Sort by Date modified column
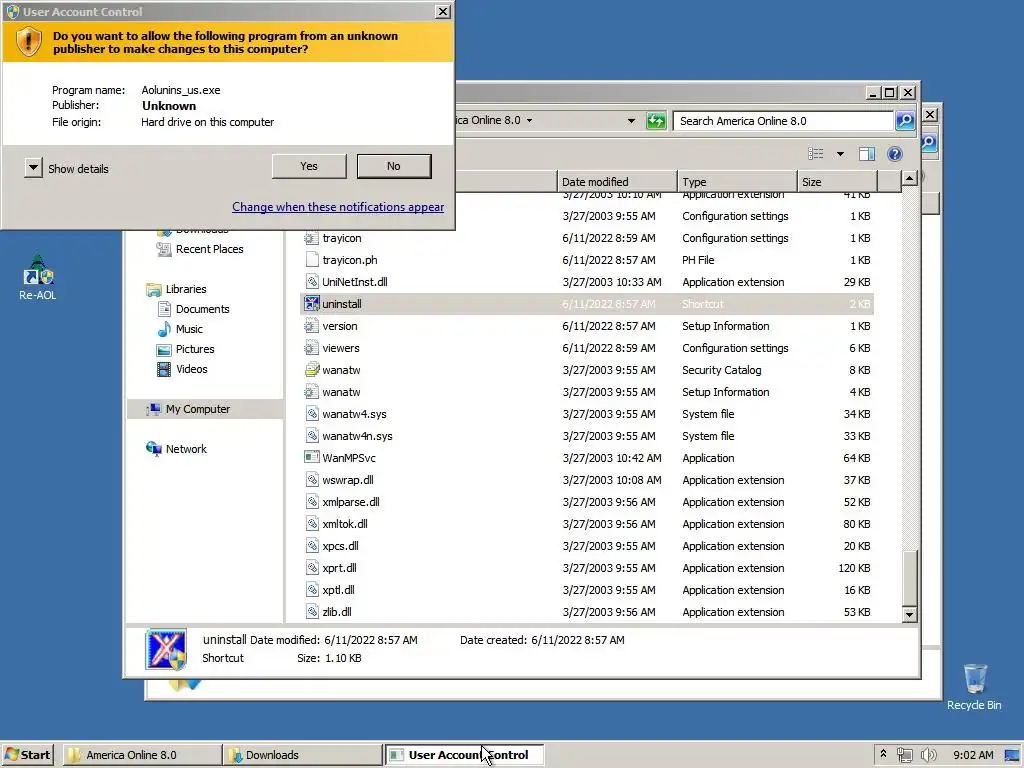 coord(617,182)
